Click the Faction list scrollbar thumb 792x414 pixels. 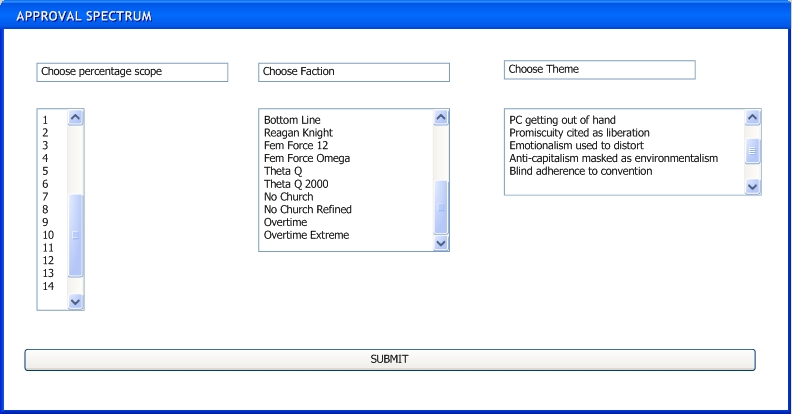tap(440, 207)
